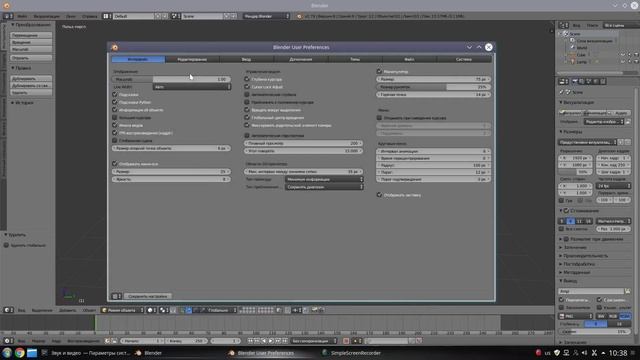Open the render engine dropdown in top bar

[x=266, y=16]
